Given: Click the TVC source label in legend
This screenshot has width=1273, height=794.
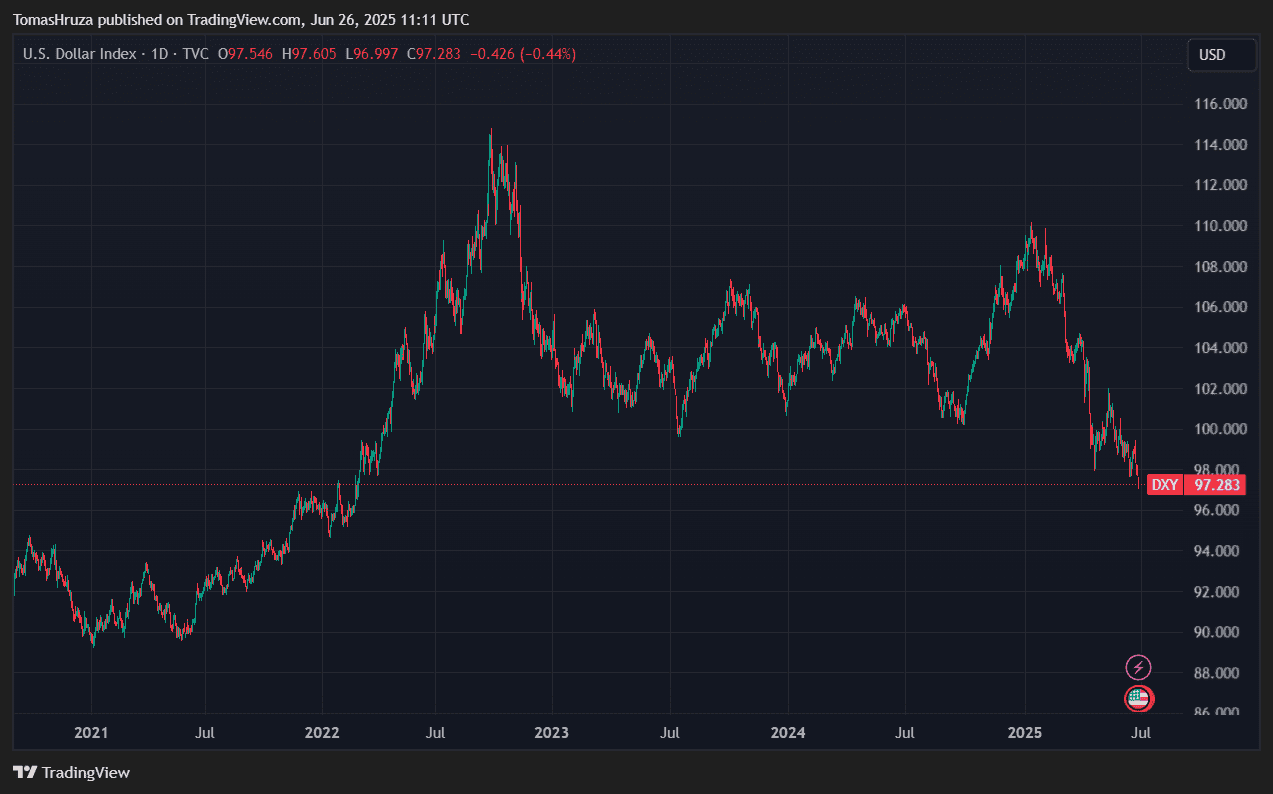Looking at the screenshot, I should tap(195, 54).
